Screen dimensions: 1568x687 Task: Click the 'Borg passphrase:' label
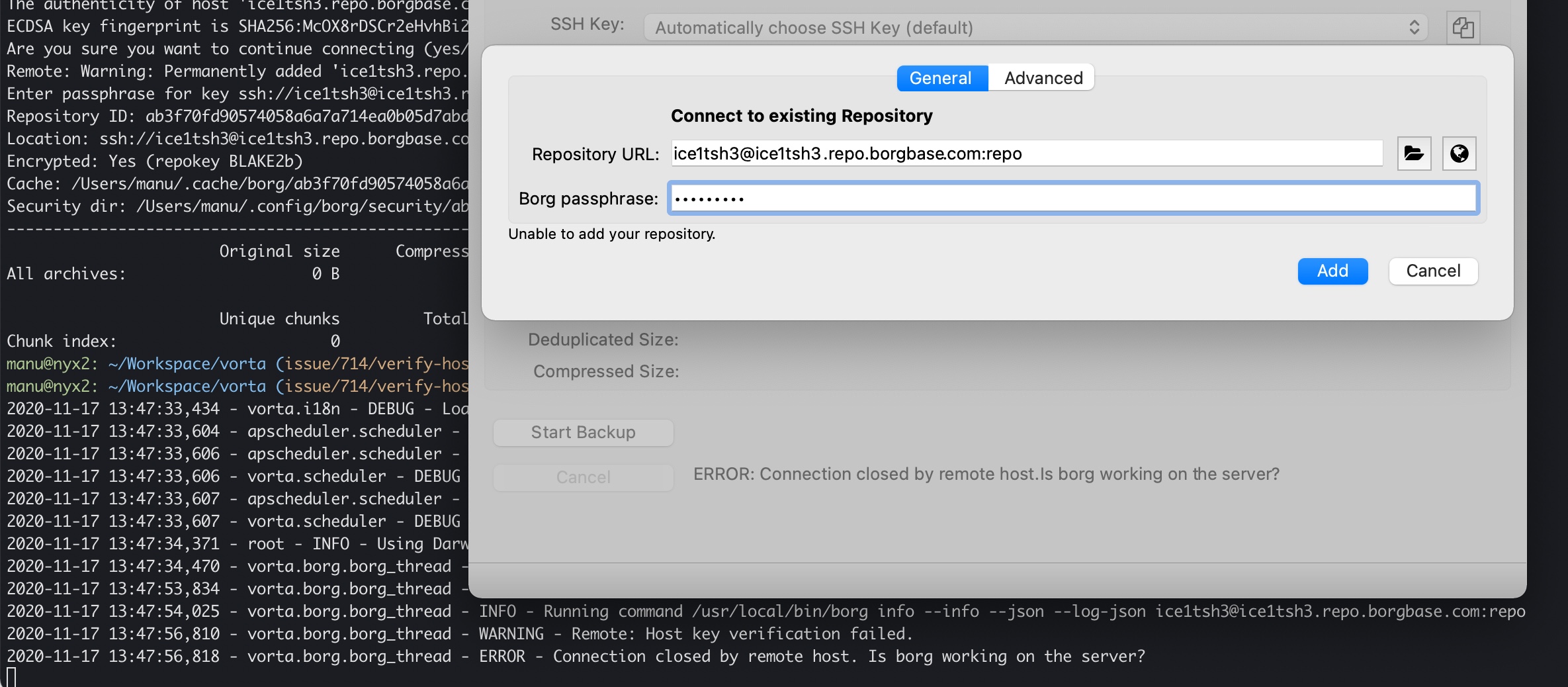(x=588, y=199)
